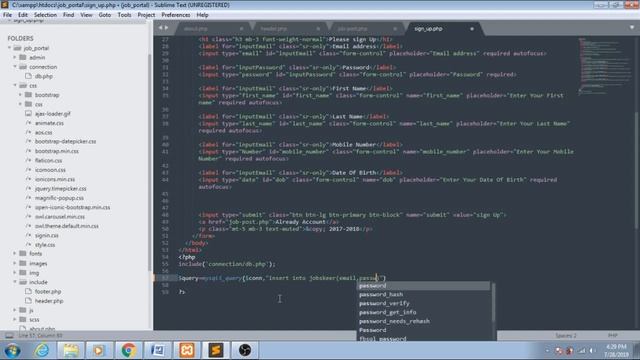
Task: Choose password_verify from the autocomplete list
Action: click(x=424, y=303)
